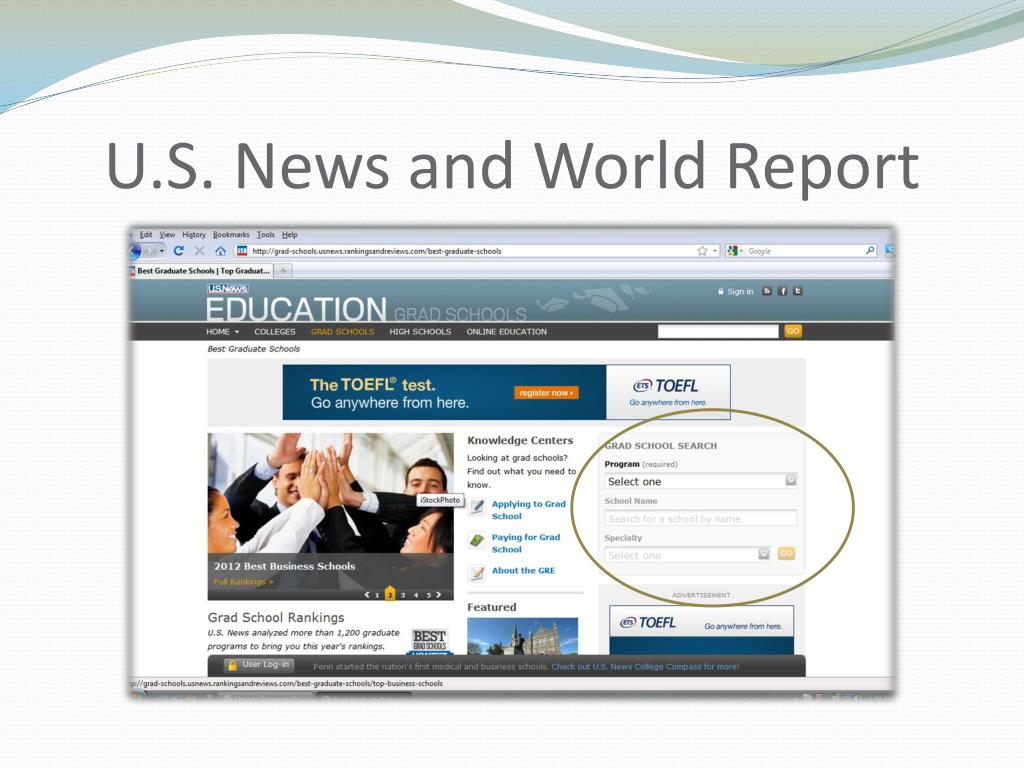Click the site identity icon in address bar
Screen dimensions: 1024x768
coord(242,251)
